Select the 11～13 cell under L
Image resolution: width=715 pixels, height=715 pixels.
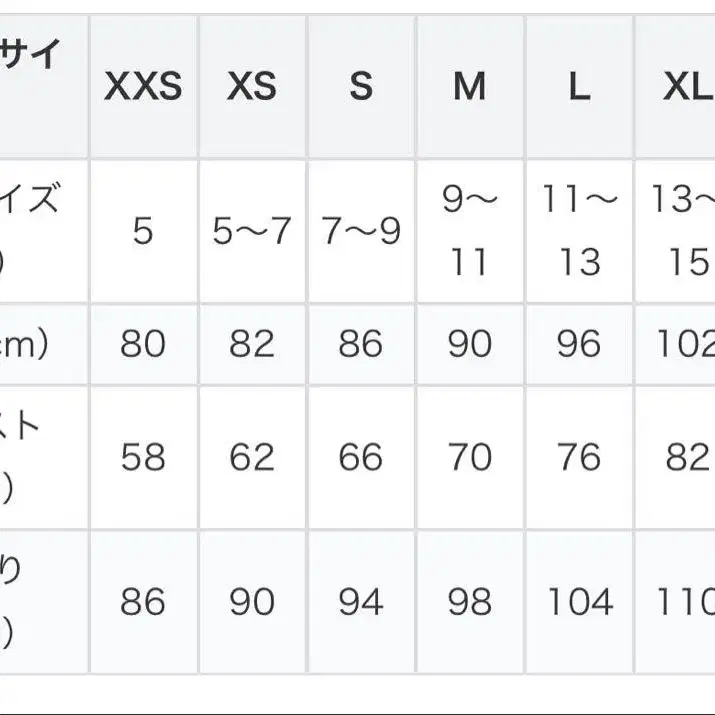click(579, 231)
